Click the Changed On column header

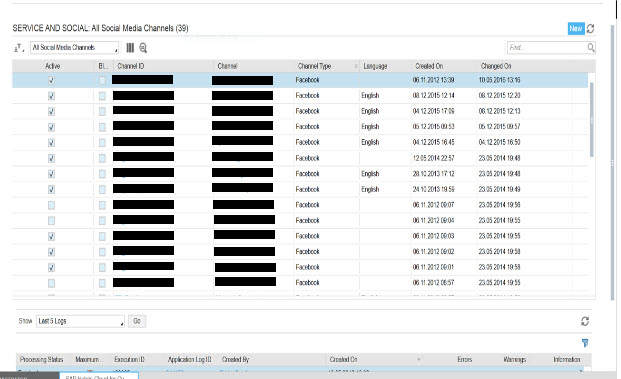[x=496, y=66]
